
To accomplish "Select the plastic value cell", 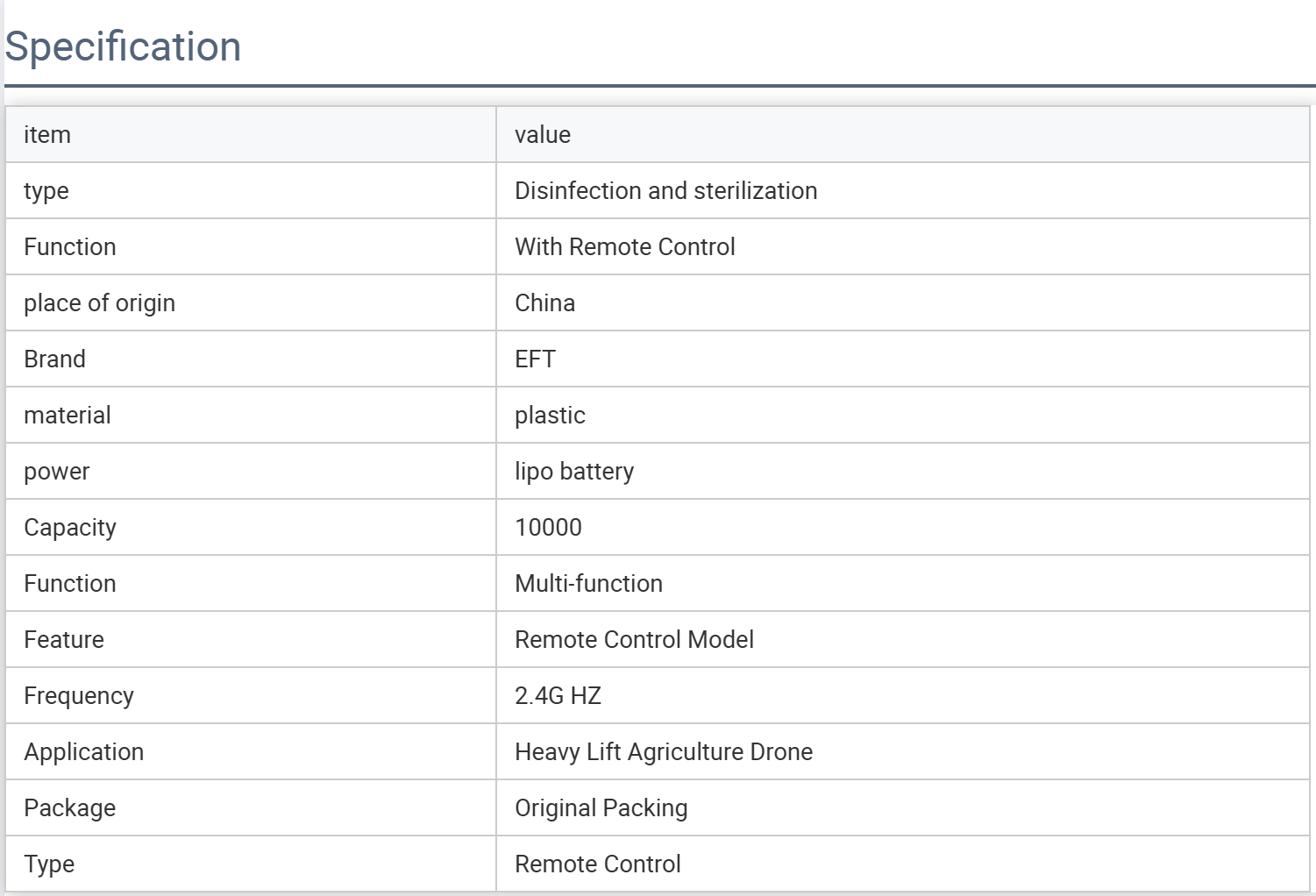I will (x=550, y=415).
